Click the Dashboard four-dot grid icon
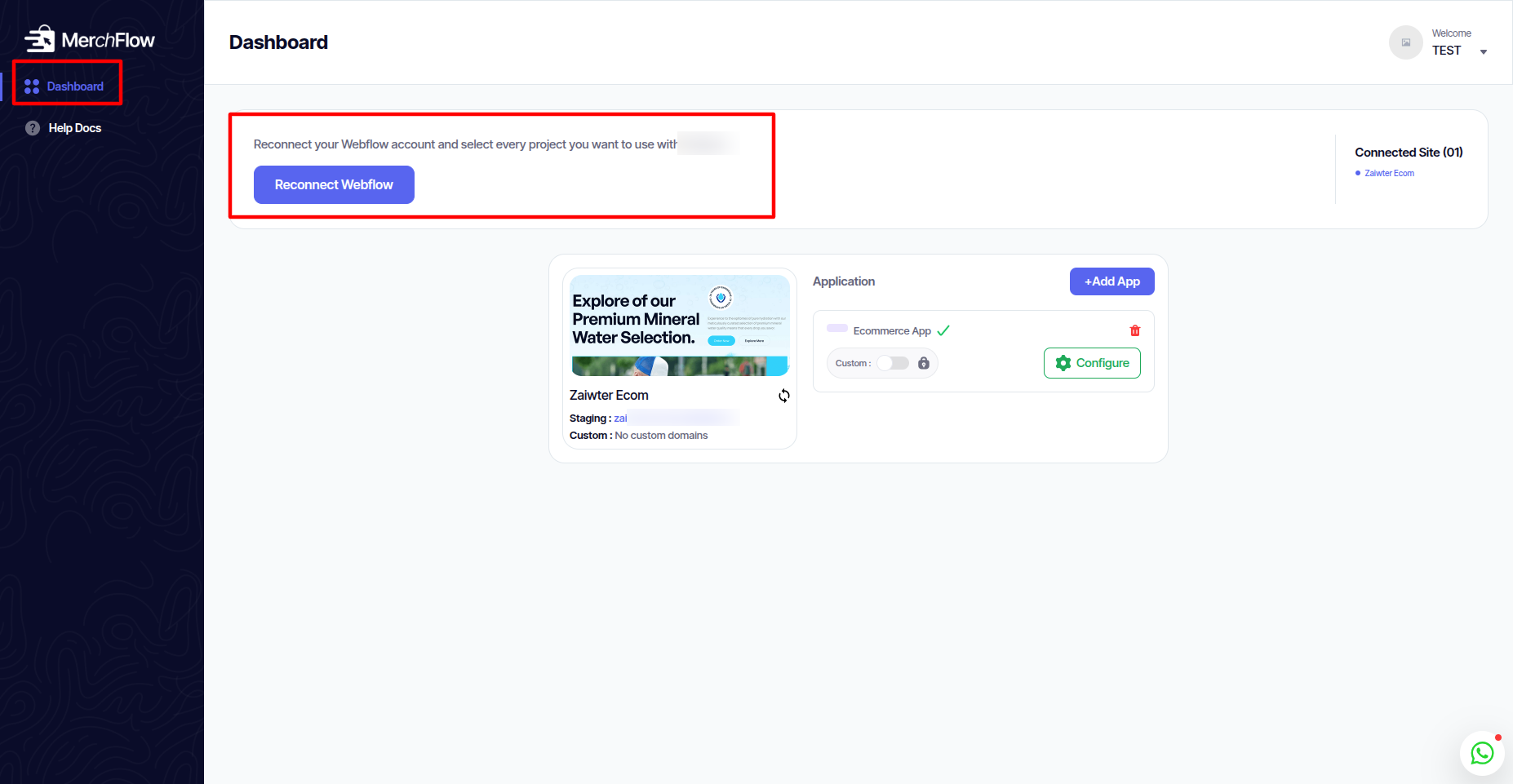 point(32,86)
